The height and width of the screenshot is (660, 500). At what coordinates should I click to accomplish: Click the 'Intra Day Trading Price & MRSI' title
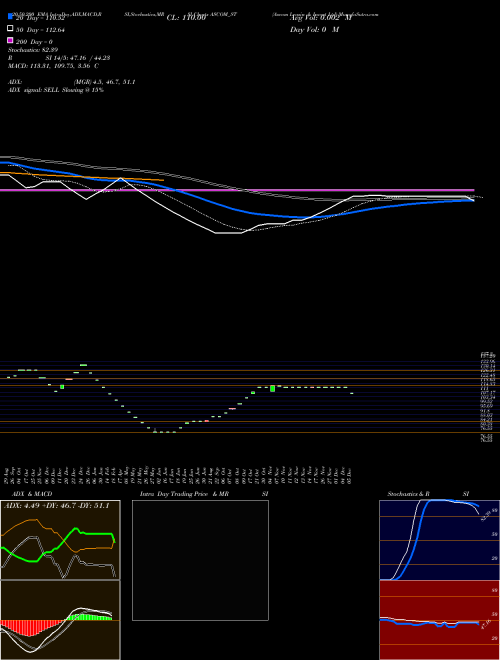pyautogui.click(x=204, y=494)
